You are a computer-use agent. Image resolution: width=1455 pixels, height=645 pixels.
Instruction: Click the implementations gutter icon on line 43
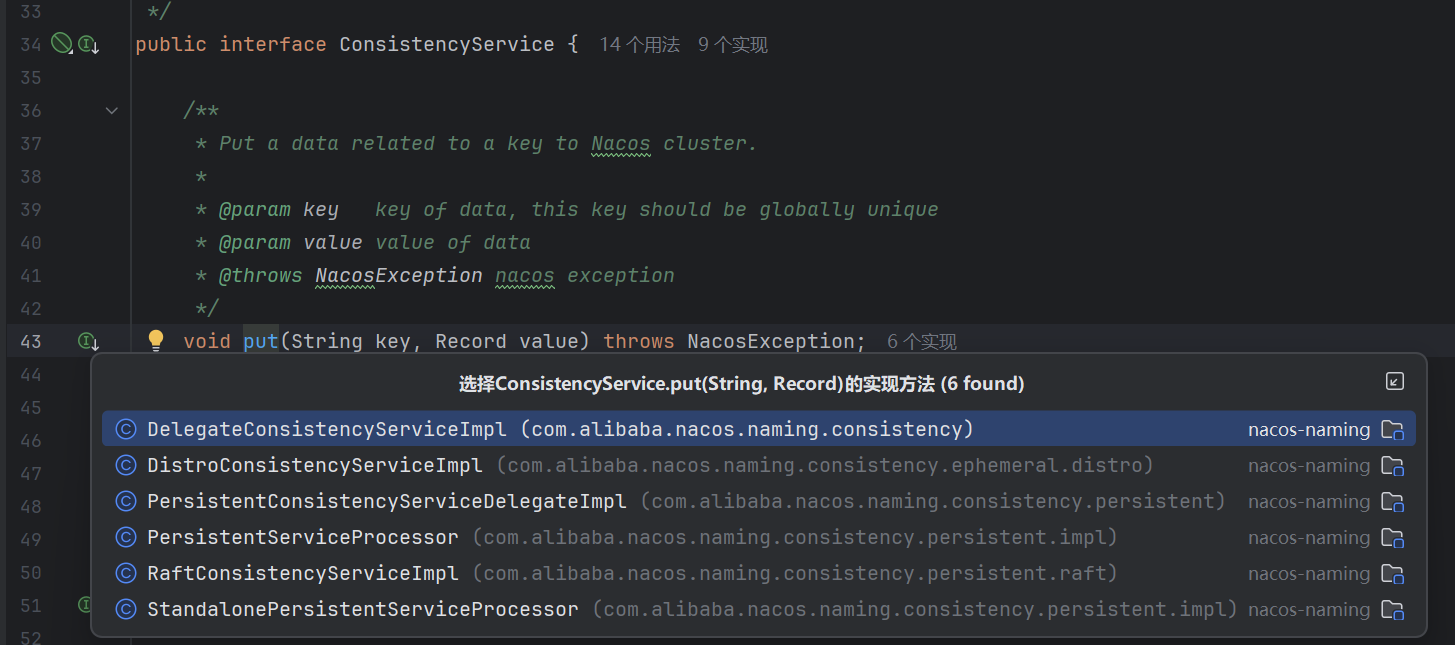[88, 342]
